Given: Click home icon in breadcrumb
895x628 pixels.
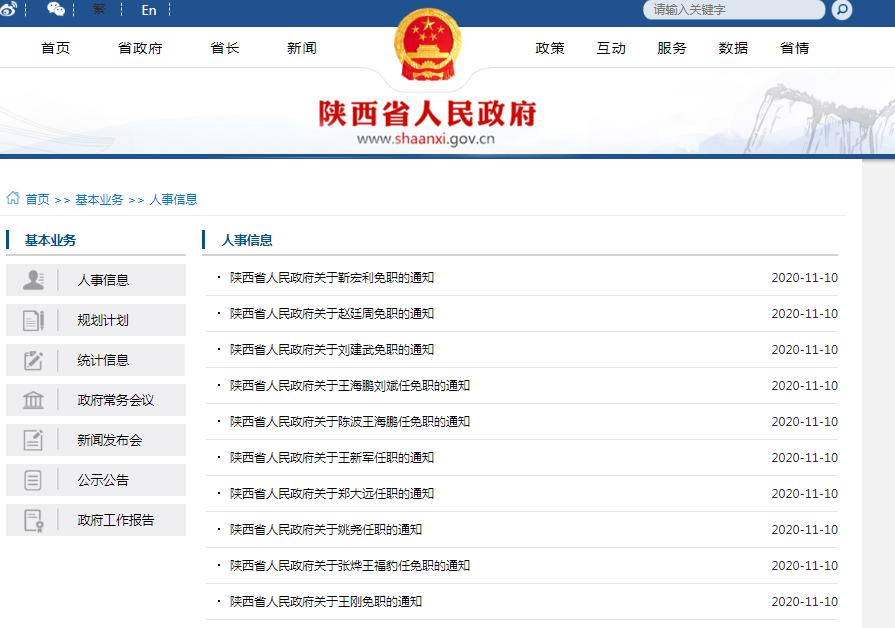Looking at the screenshot, I should [13, 198].
